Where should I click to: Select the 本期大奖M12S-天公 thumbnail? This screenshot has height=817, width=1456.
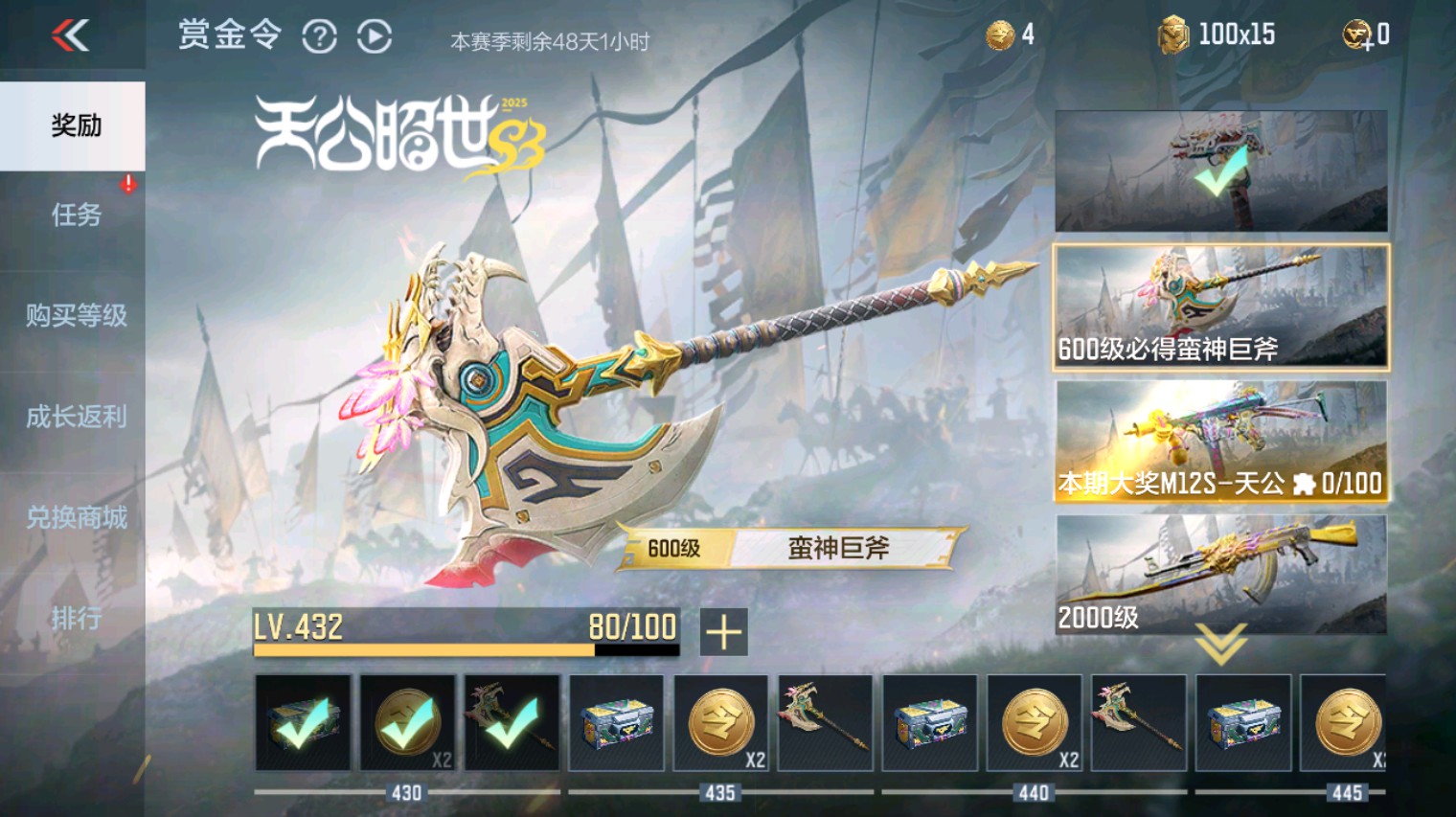1221,441
